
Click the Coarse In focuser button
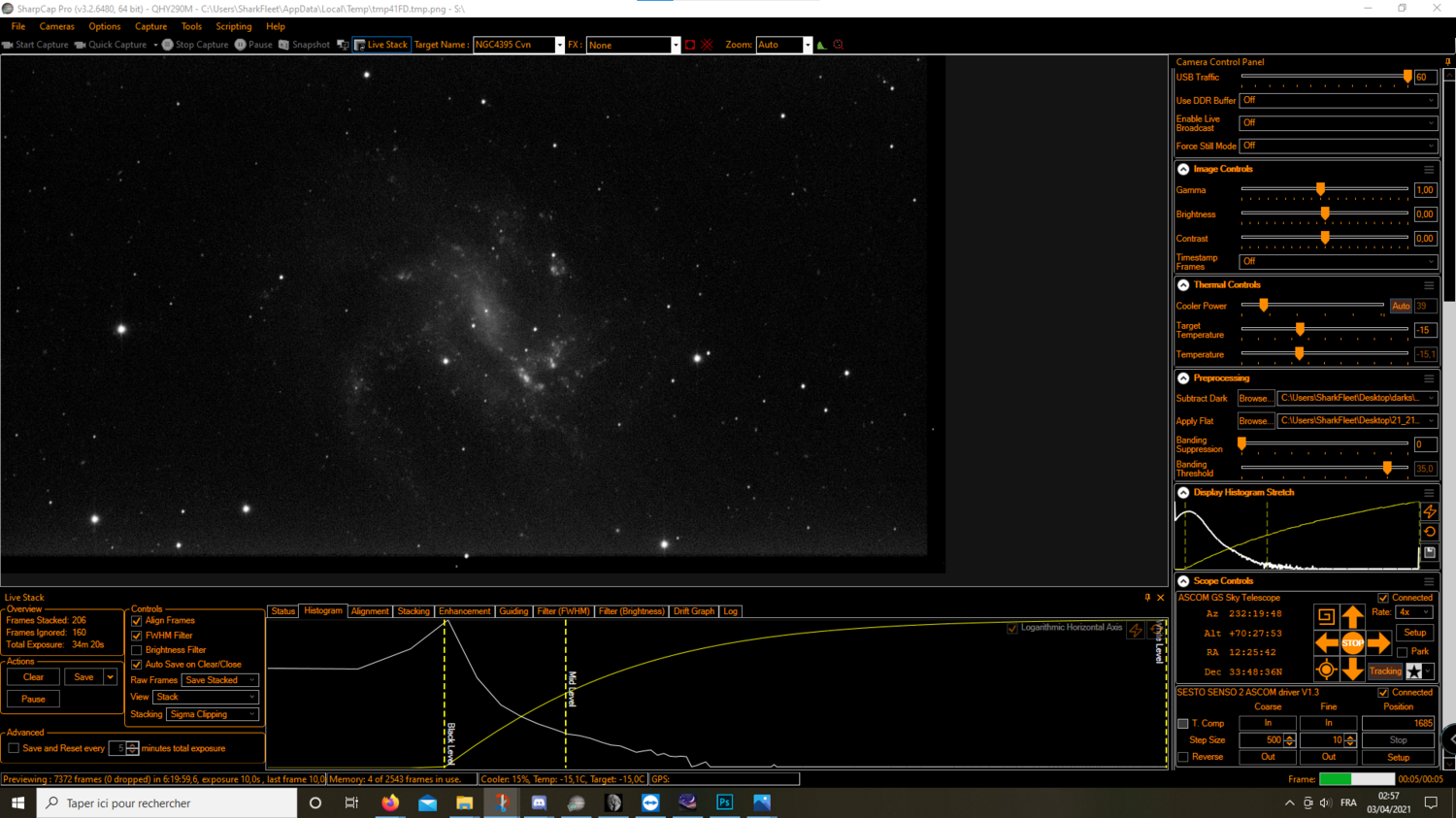click(x=1268, y=723)
